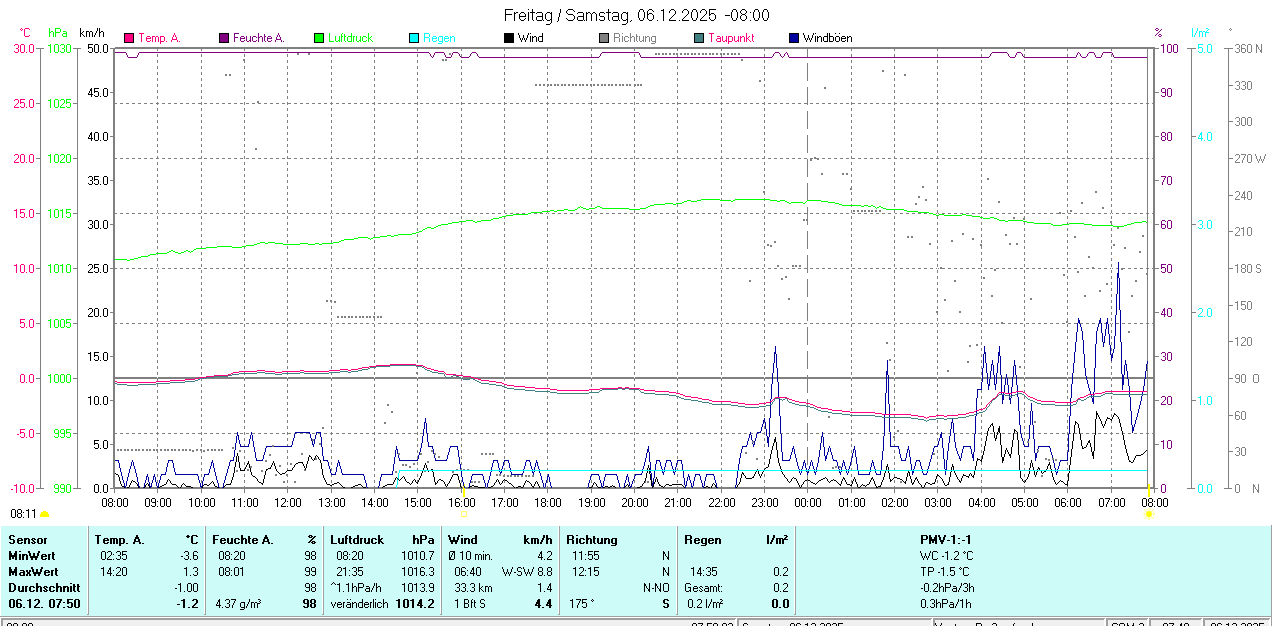Click the COM 3 indicator in the status bar
This screenshot has width=1280, height=626.
pos(1125,621)
